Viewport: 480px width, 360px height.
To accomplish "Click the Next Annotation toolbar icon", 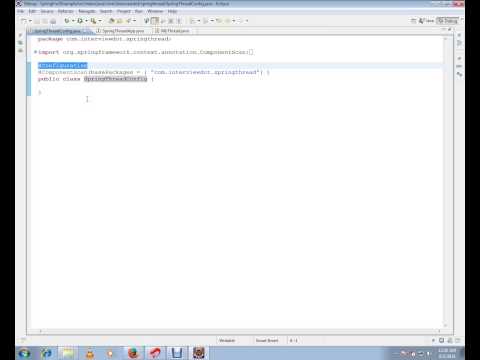I will [192, 21].
